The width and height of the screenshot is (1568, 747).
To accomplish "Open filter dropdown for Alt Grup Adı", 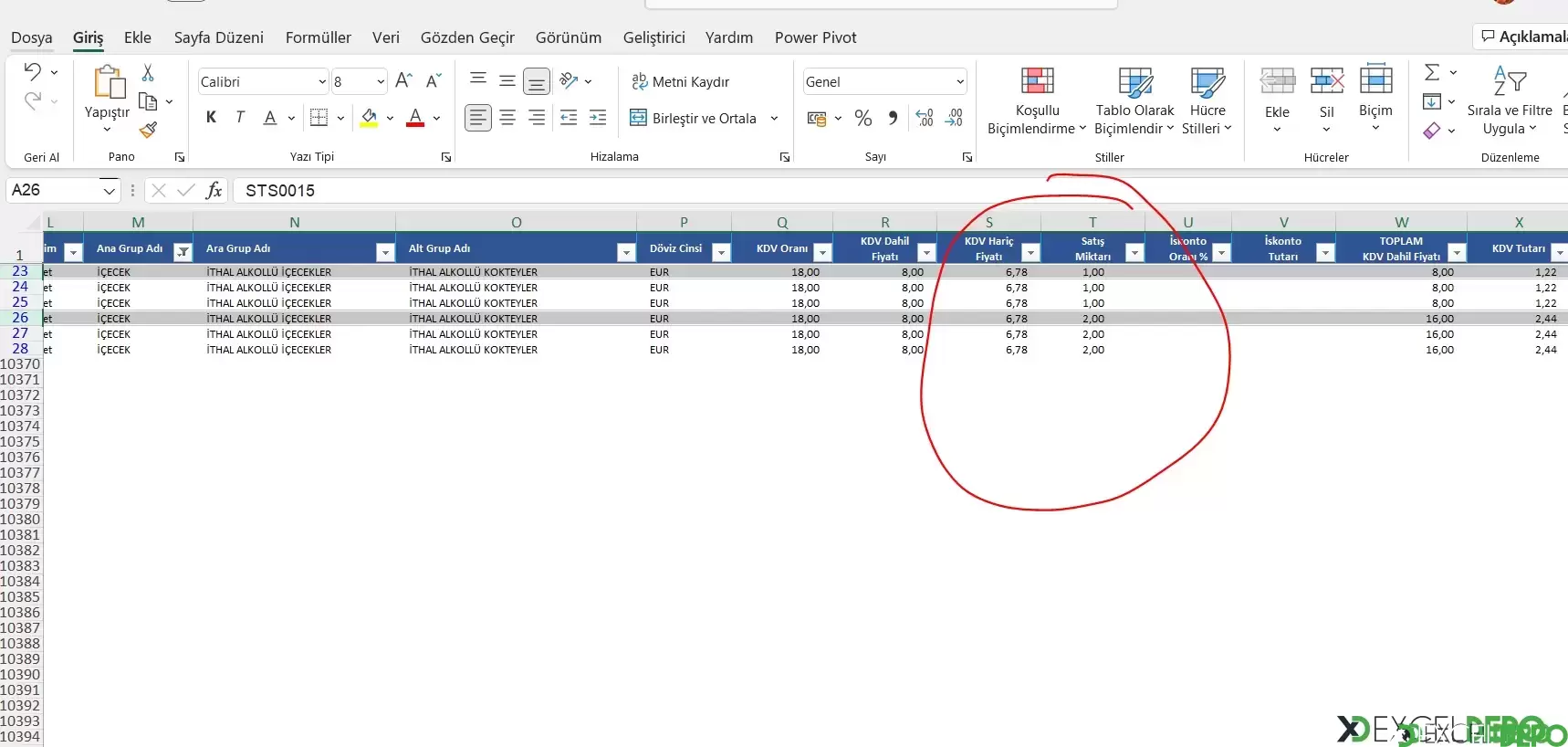I will tap(626, 253).
